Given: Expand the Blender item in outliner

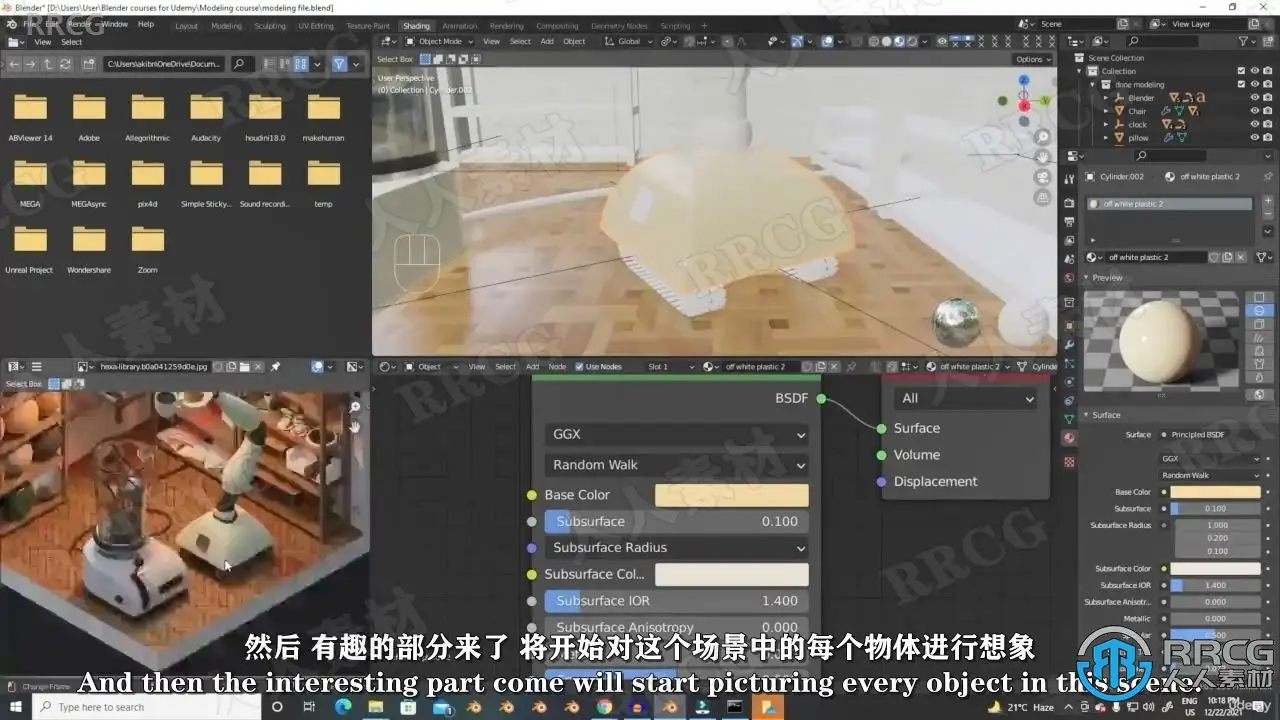Looking at the screenshot, I should [x=1106, y=98].
